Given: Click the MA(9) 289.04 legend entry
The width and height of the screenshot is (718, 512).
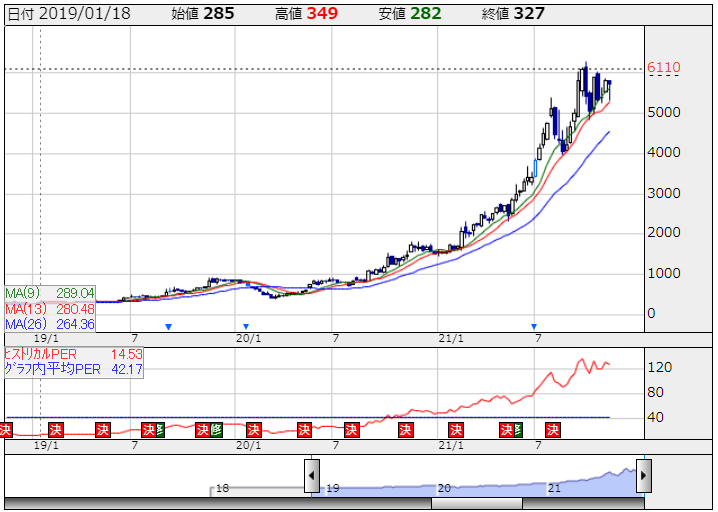Looking at the screenshot, I should pos(50,293).
